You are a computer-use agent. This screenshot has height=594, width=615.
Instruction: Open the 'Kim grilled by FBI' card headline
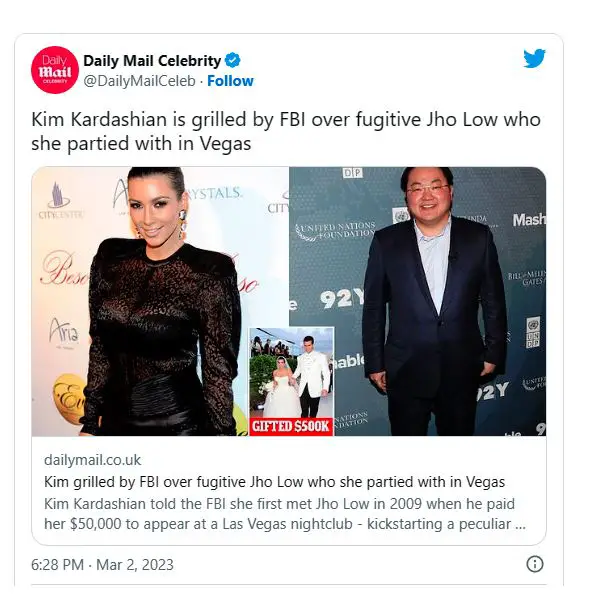pos(274,481)
